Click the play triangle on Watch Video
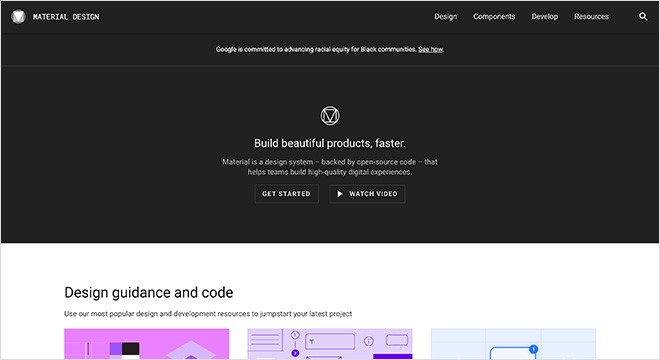 (340, 194)
